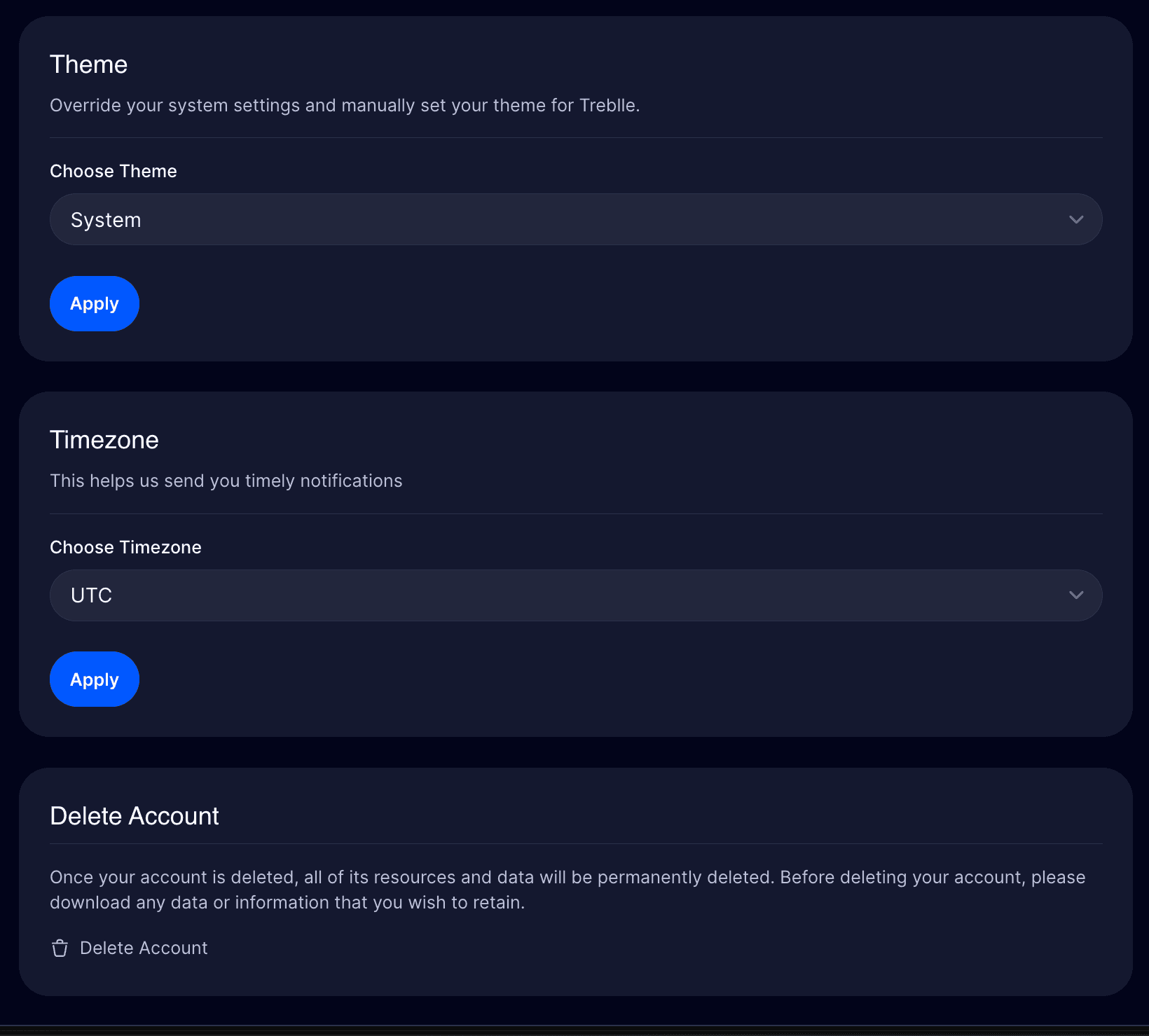The width and height of the screenshot is (1149, 1036).
Task: Click the timely notifications description text
Action: coord(226,481)
